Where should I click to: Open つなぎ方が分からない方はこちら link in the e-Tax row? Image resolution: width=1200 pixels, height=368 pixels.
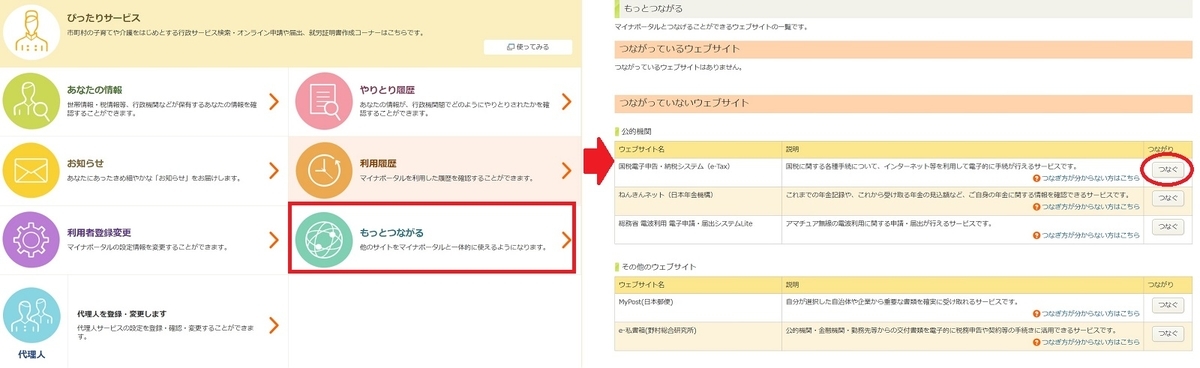(1092, 178)
